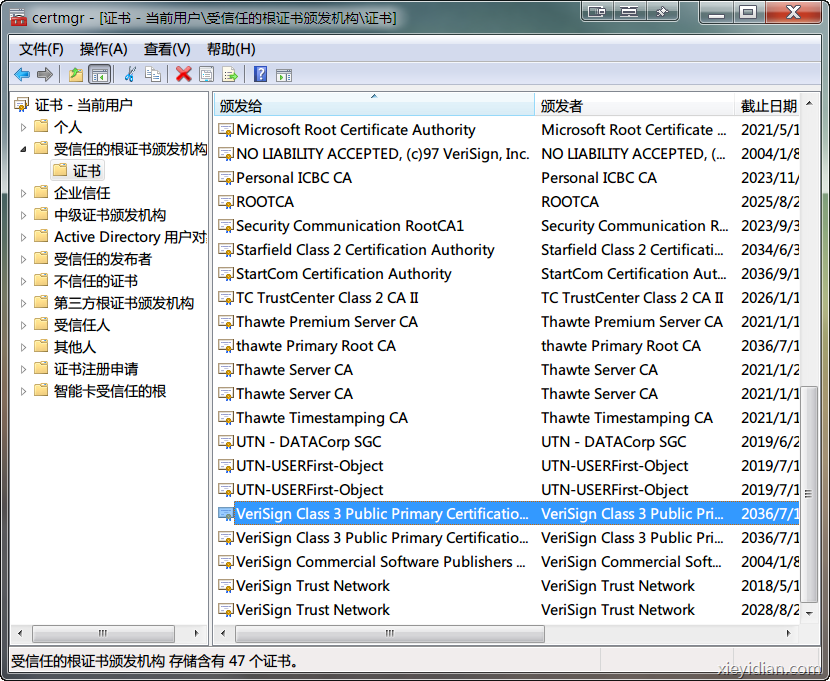Click certificate icon beside UTN - DATACorp SGC

(226, 442)
